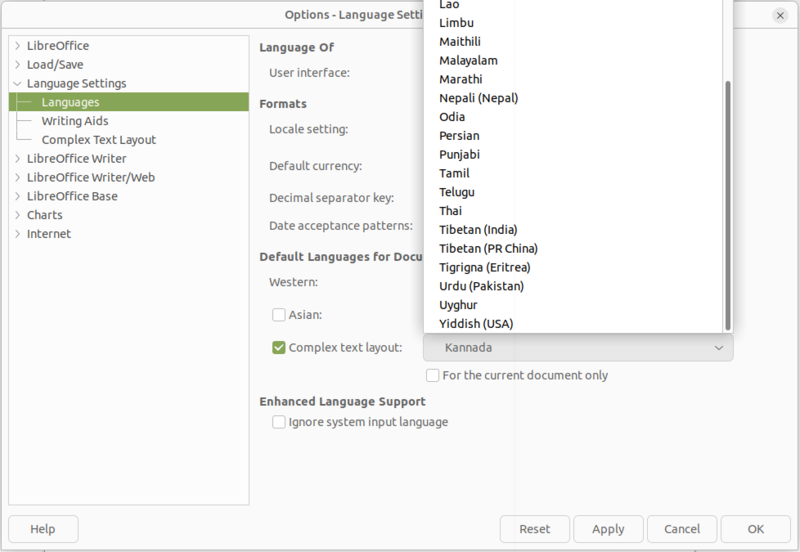Screen dimensions: 800x552
Task: Choose Maithili from the language list
Action: (x=573, y=42)
